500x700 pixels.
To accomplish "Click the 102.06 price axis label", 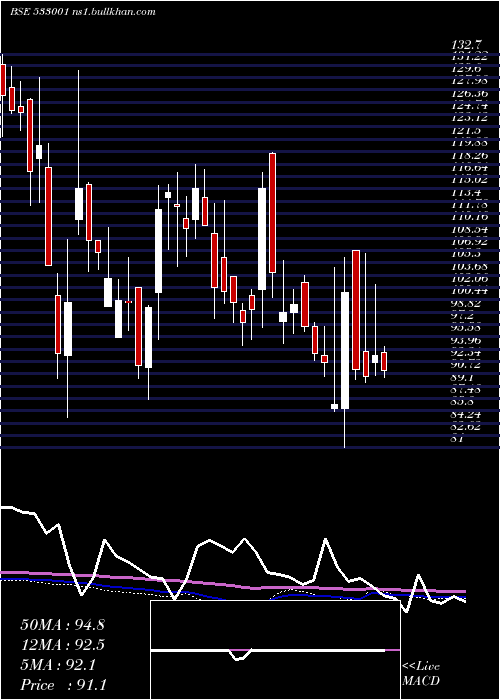I will coord(469,279).
